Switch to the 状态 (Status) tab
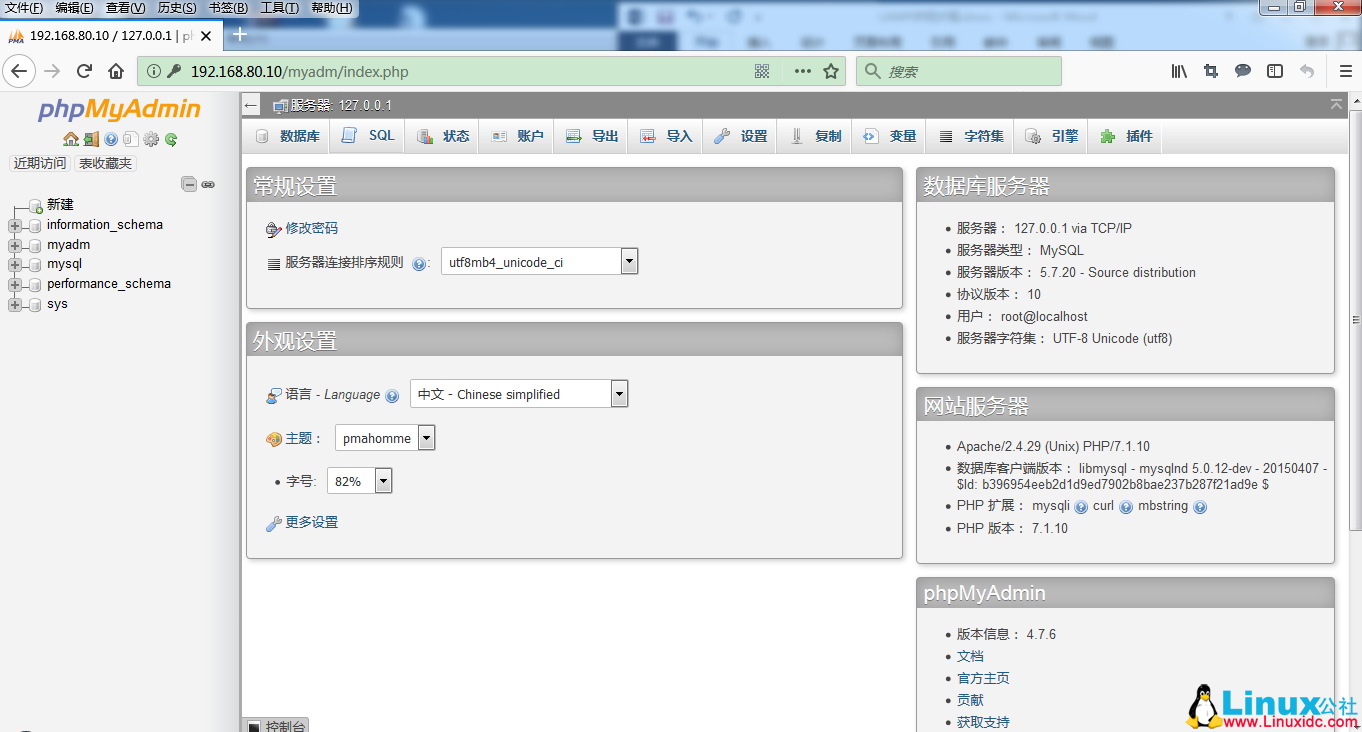 (449, 135)
